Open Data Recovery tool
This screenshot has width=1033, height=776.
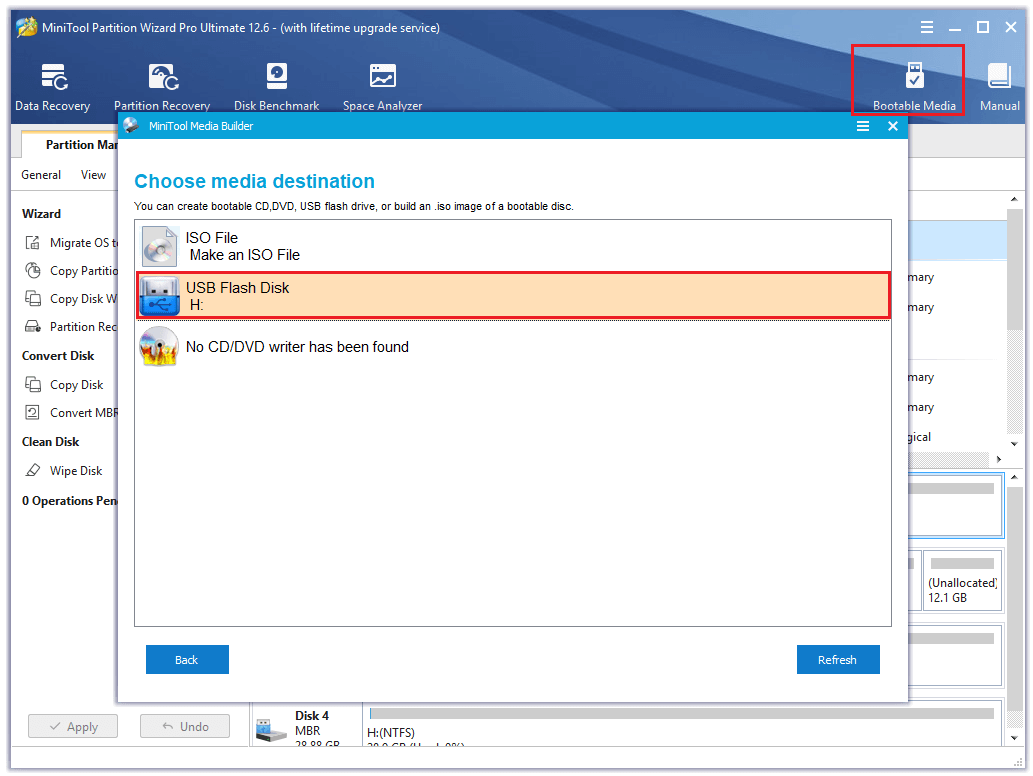(x=53, y=87)
